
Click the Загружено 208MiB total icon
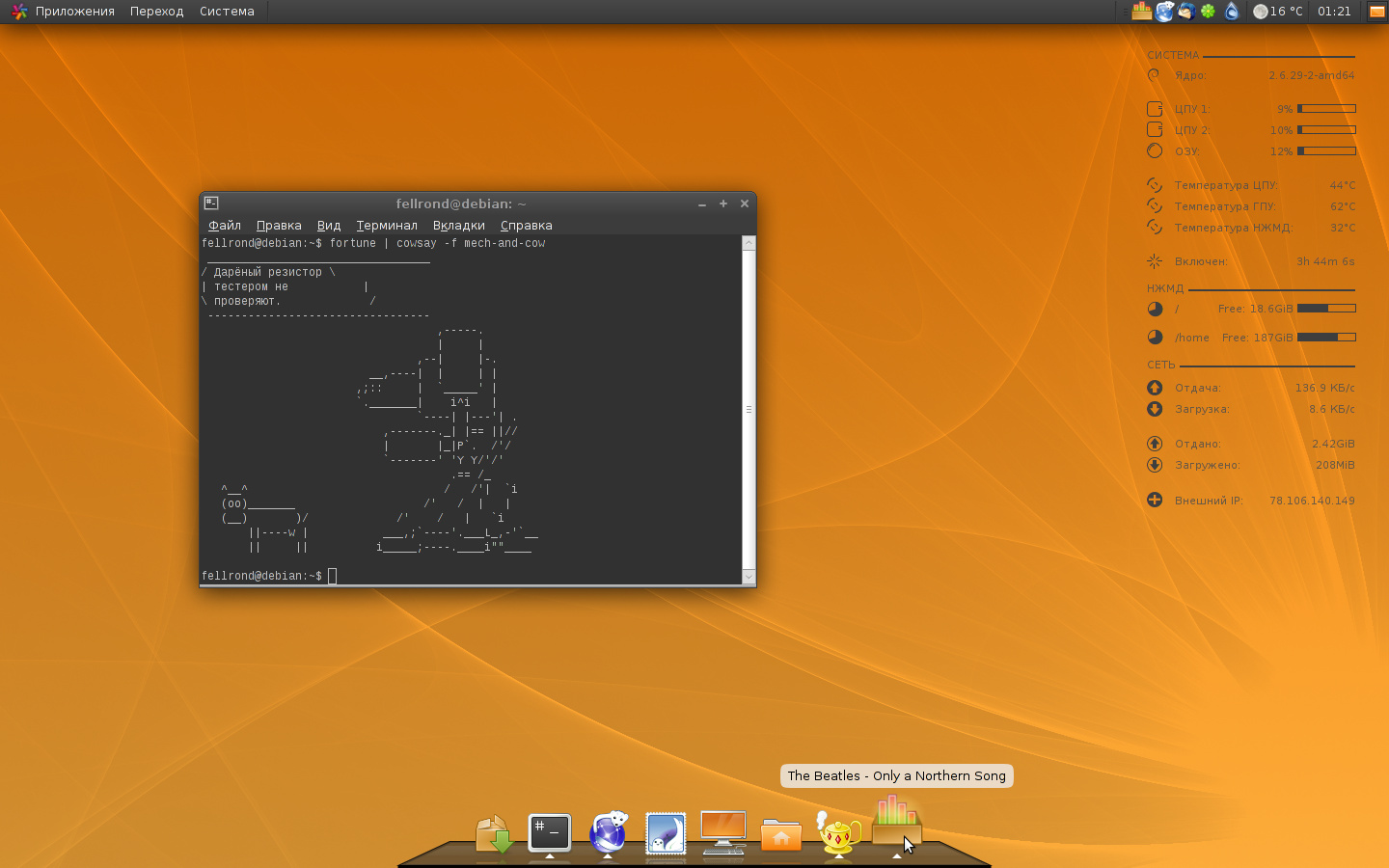[x=1155, y=465]
